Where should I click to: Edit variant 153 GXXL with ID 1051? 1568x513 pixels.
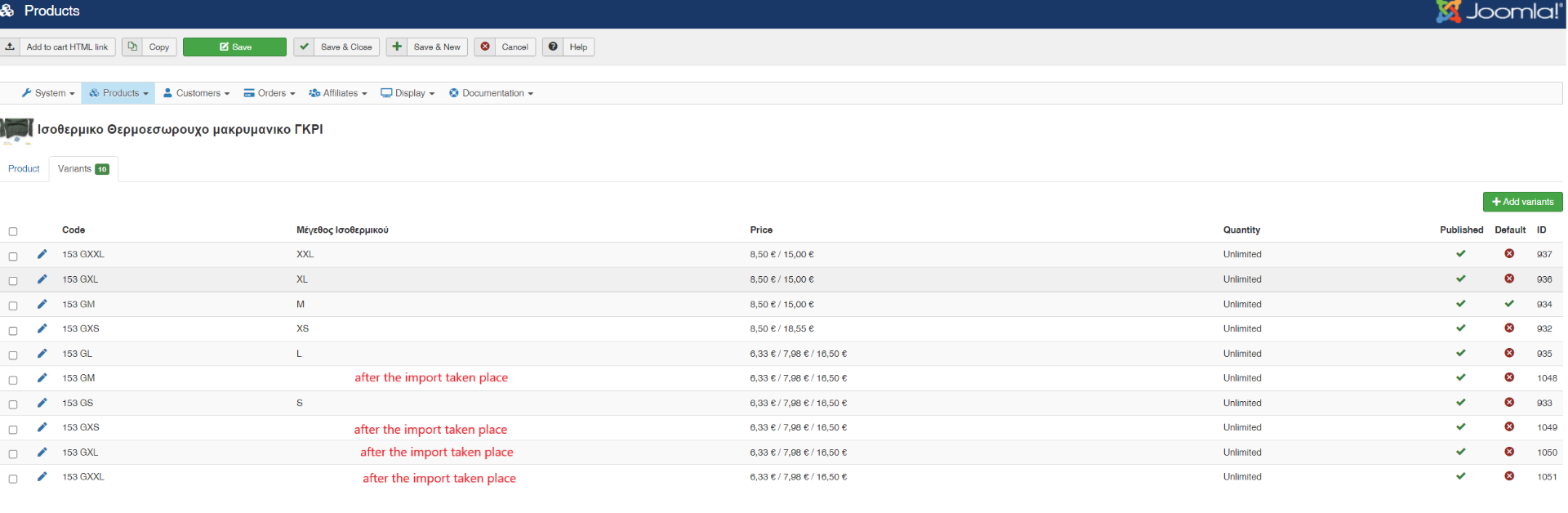point(42,476)
